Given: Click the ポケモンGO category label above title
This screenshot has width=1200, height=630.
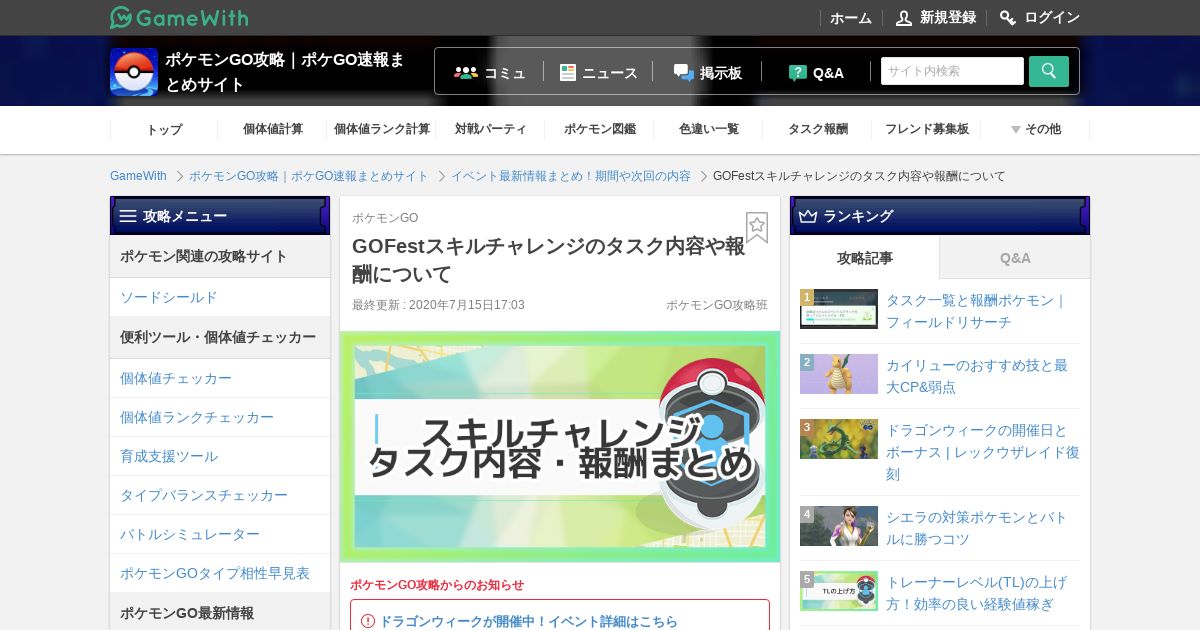Looking at the screenshot, I should click(x=385, y=218).
